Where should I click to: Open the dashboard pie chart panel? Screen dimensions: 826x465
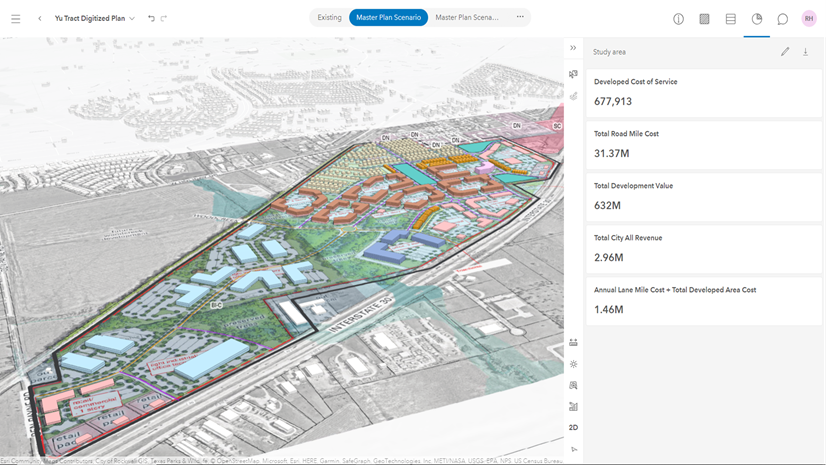pyautogui.click(x=757, y=19)
